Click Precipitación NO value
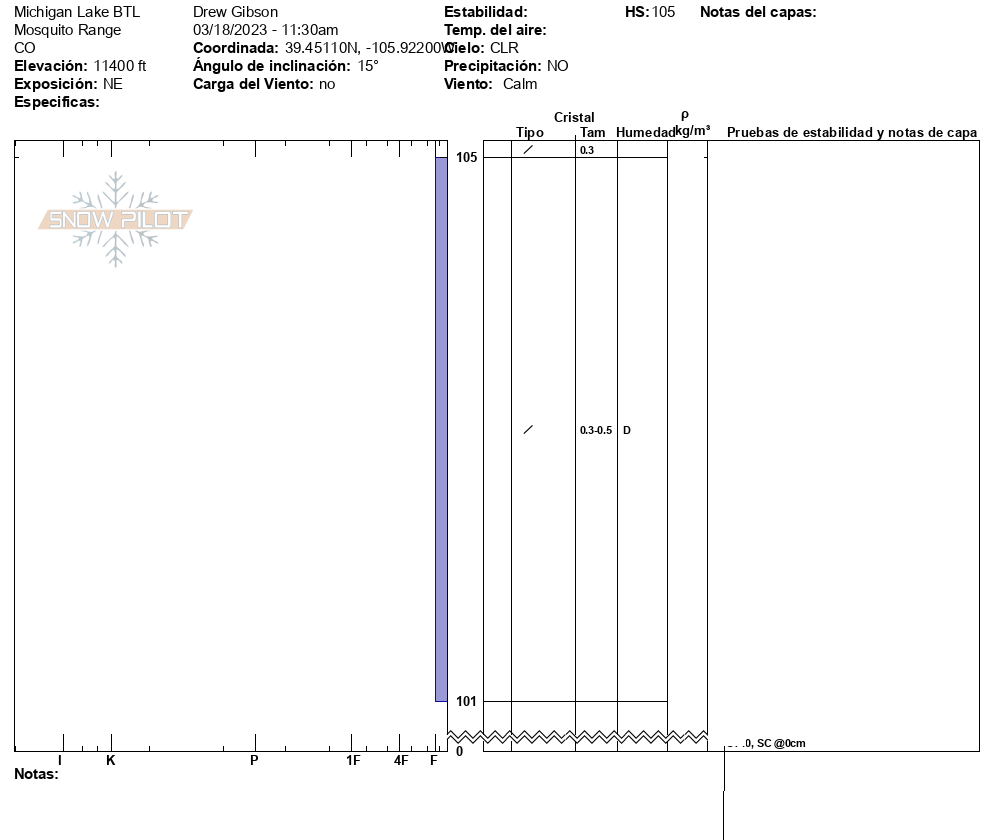 tap(557, 66)
